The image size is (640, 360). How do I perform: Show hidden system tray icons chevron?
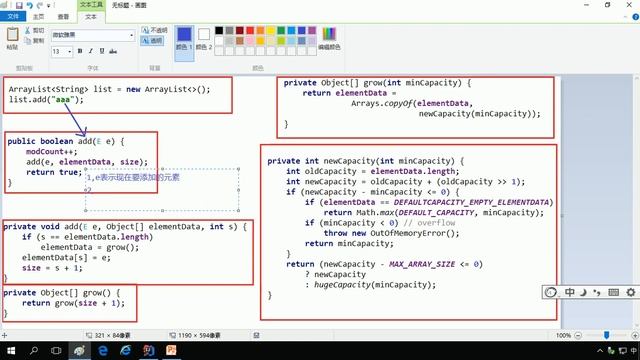pos(600,351)
